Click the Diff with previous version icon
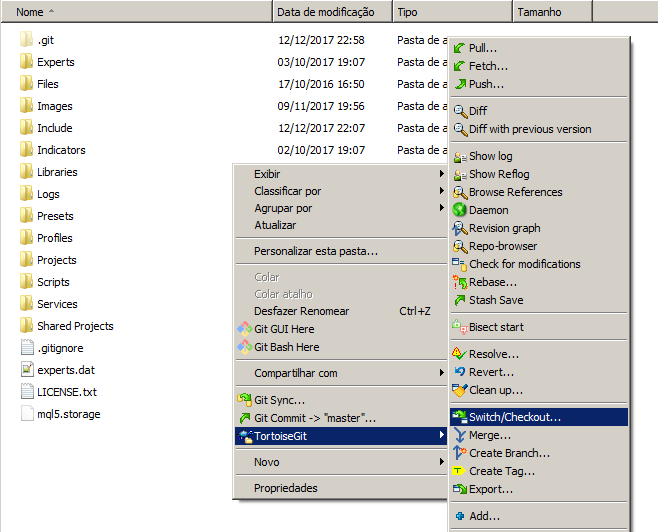This screenshot has width=658, height=532. tap(460, 129)
